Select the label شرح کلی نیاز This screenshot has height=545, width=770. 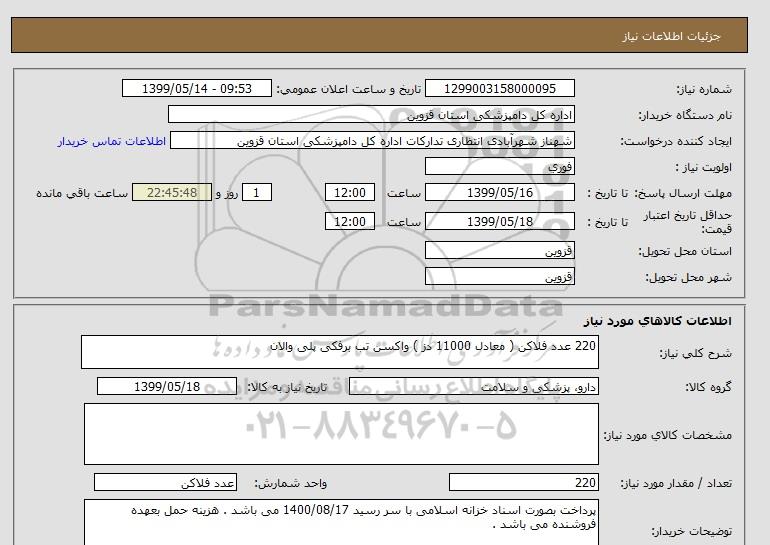[695, 353]
